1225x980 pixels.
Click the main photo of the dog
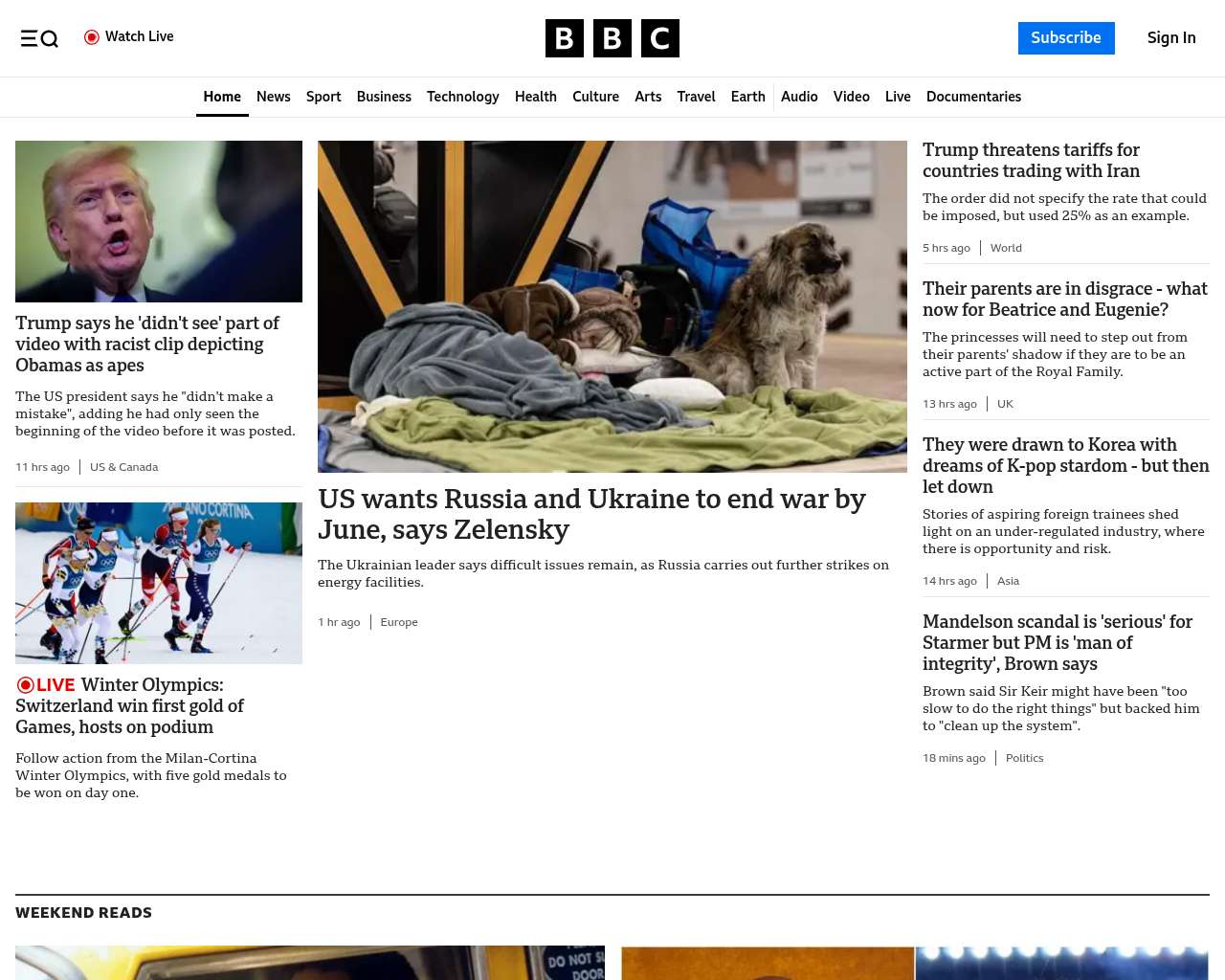coord(612,306)
